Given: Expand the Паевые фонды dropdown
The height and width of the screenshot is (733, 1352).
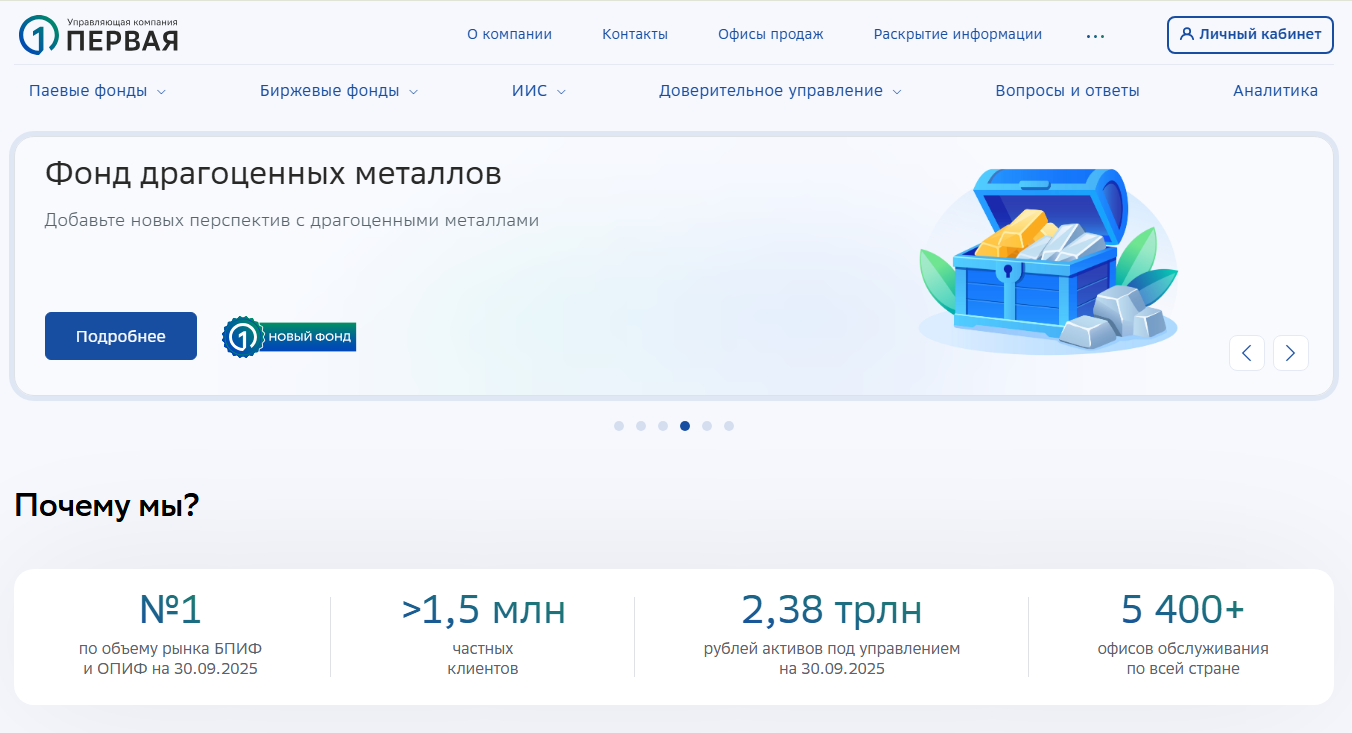Looking at the screenshot, I should pos(97,91).
